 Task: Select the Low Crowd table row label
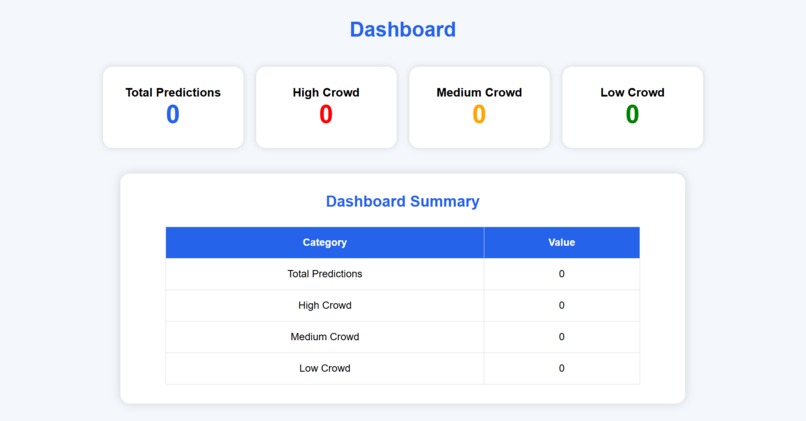(x=325, y=368)
